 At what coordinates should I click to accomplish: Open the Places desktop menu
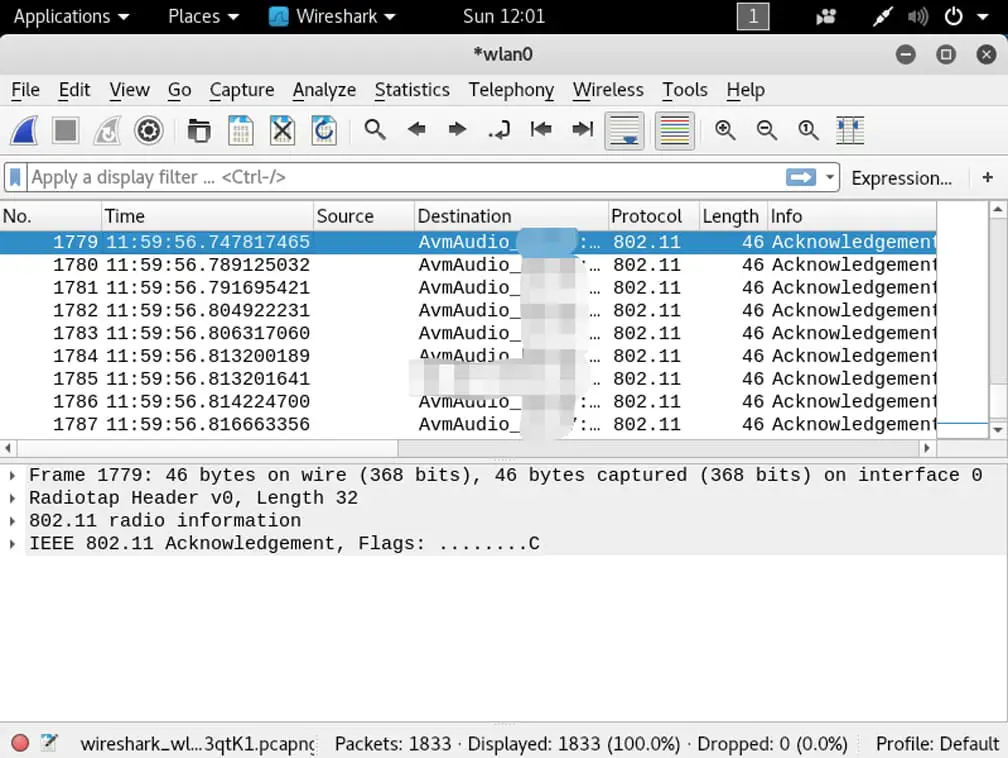pos(203,16)
